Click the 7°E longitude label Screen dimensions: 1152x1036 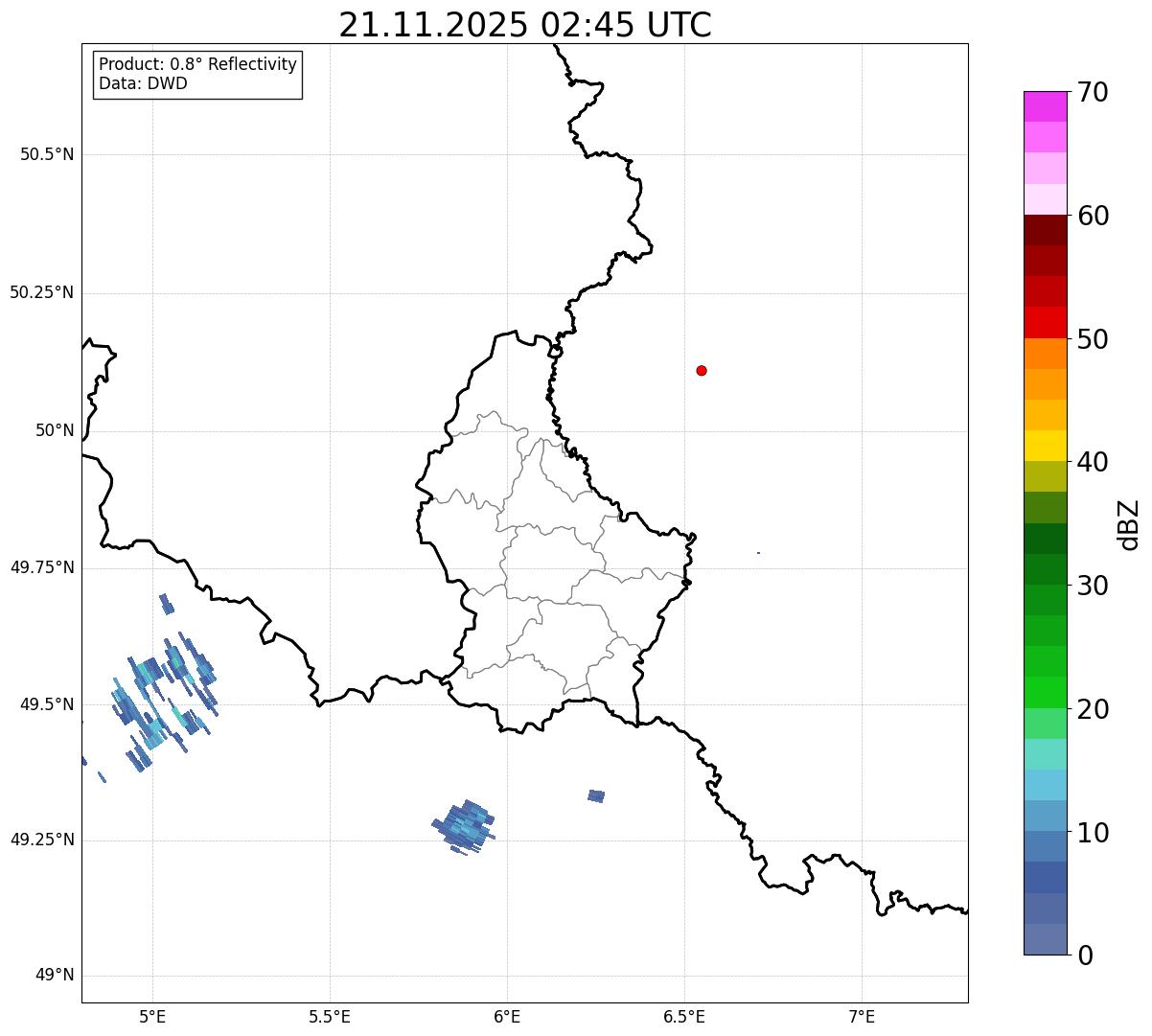(862, 1016)
